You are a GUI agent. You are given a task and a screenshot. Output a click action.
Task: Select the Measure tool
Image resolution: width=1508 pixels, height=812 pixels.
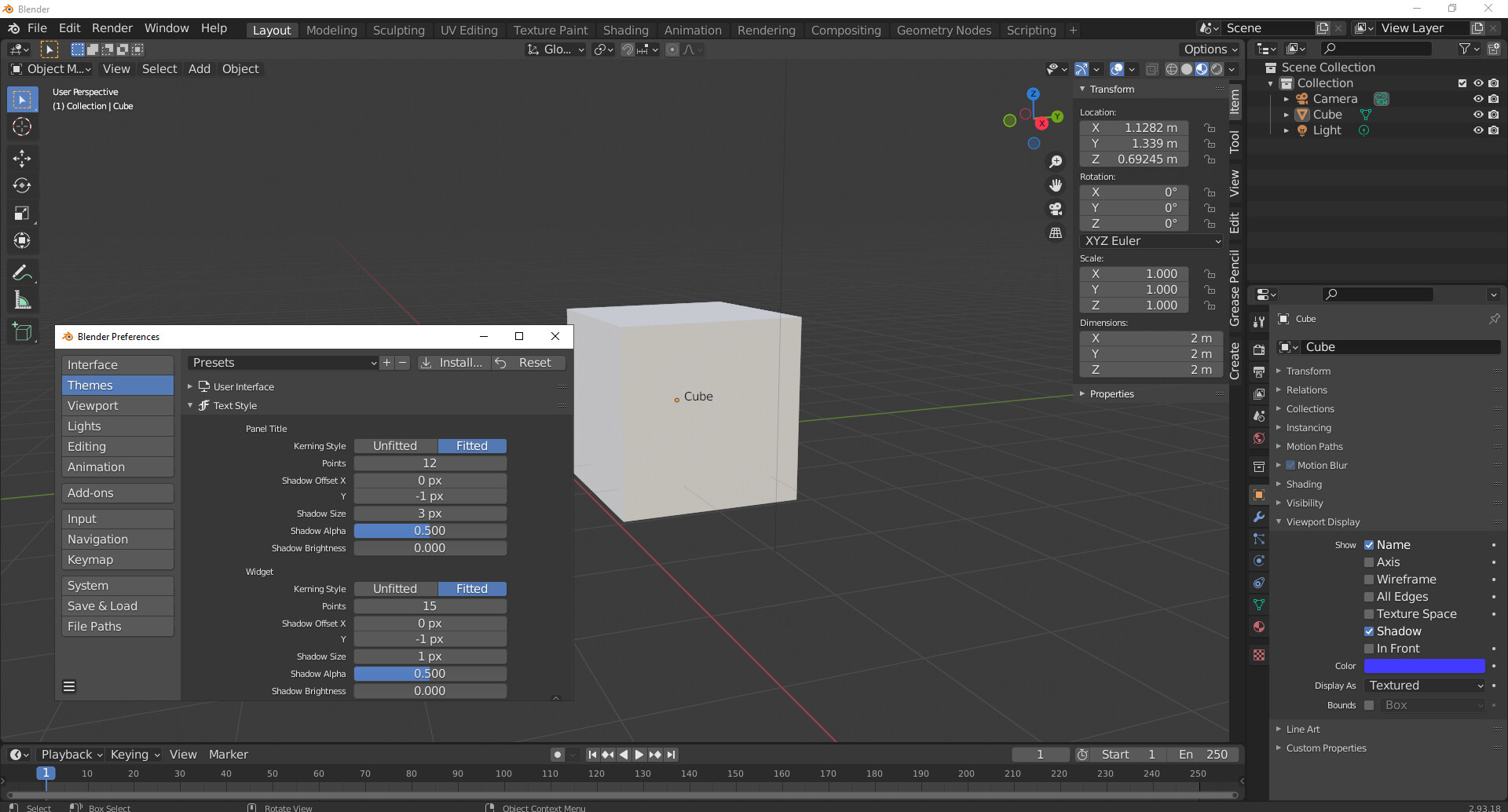click(x=22, y=300)
